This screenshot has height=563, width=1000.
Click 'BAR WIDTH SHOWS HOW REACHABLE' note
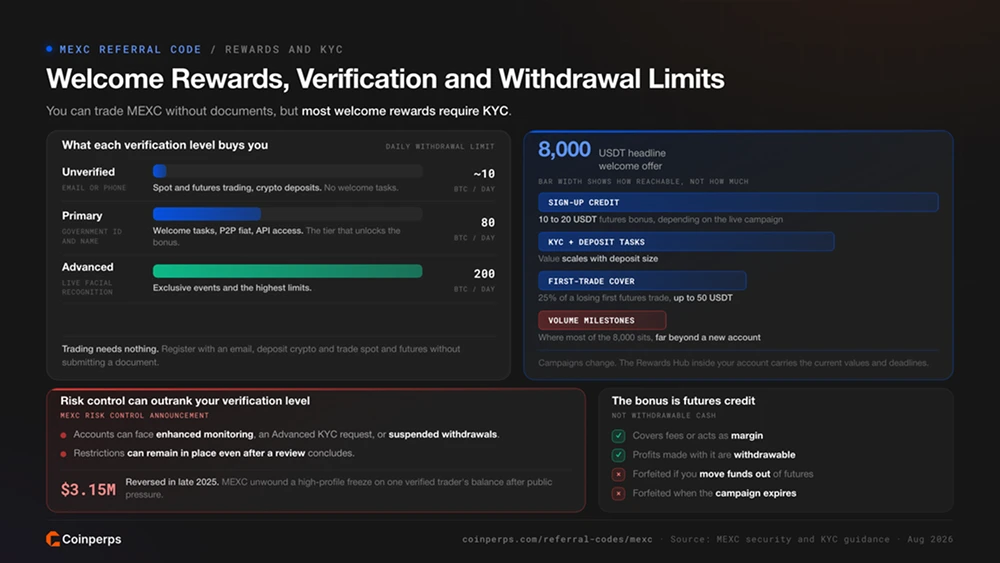pos(643,181)
